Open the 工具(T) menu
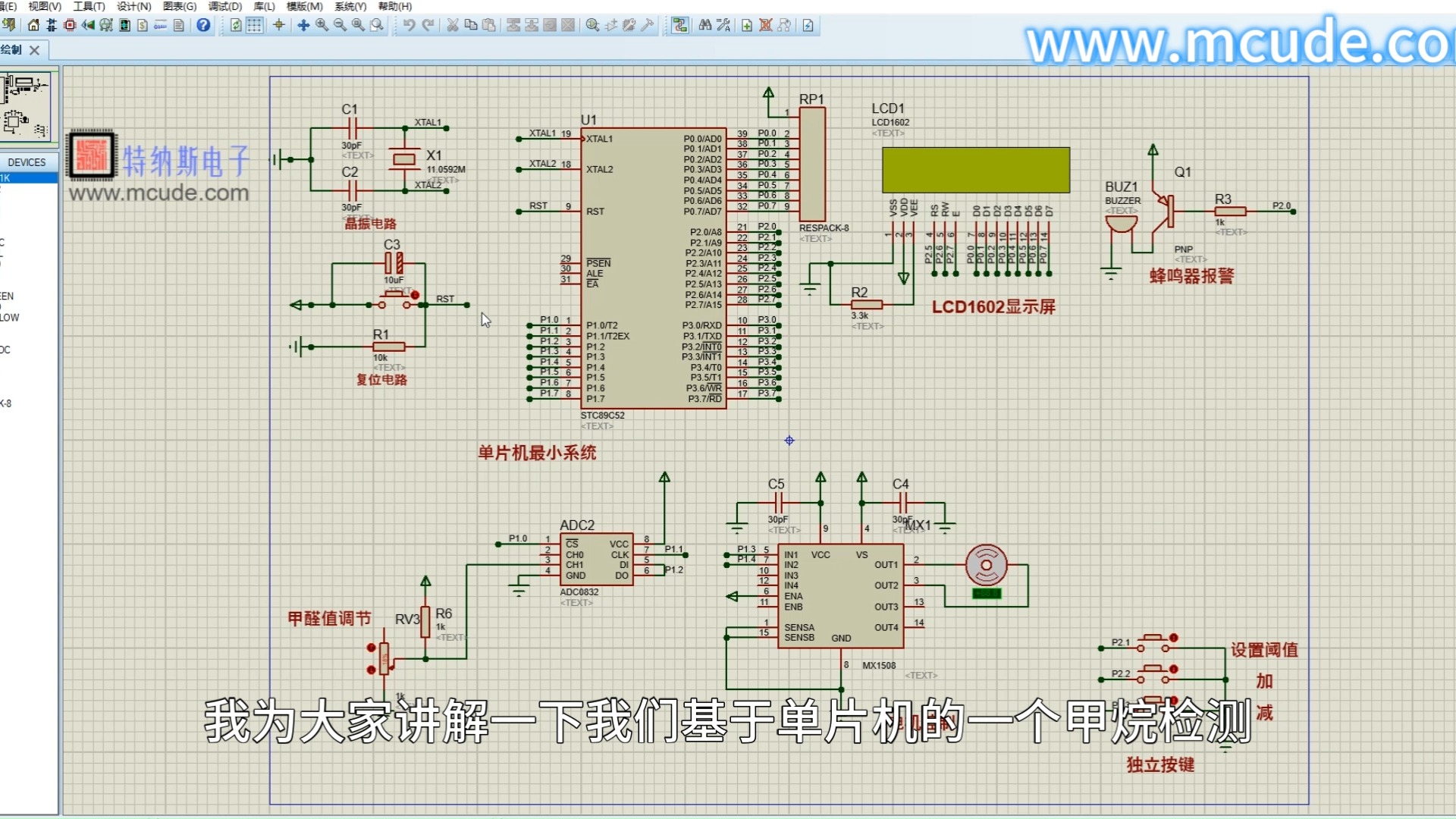The width and height of the screenshot is (1456, 819). click(x=89, y=6)
